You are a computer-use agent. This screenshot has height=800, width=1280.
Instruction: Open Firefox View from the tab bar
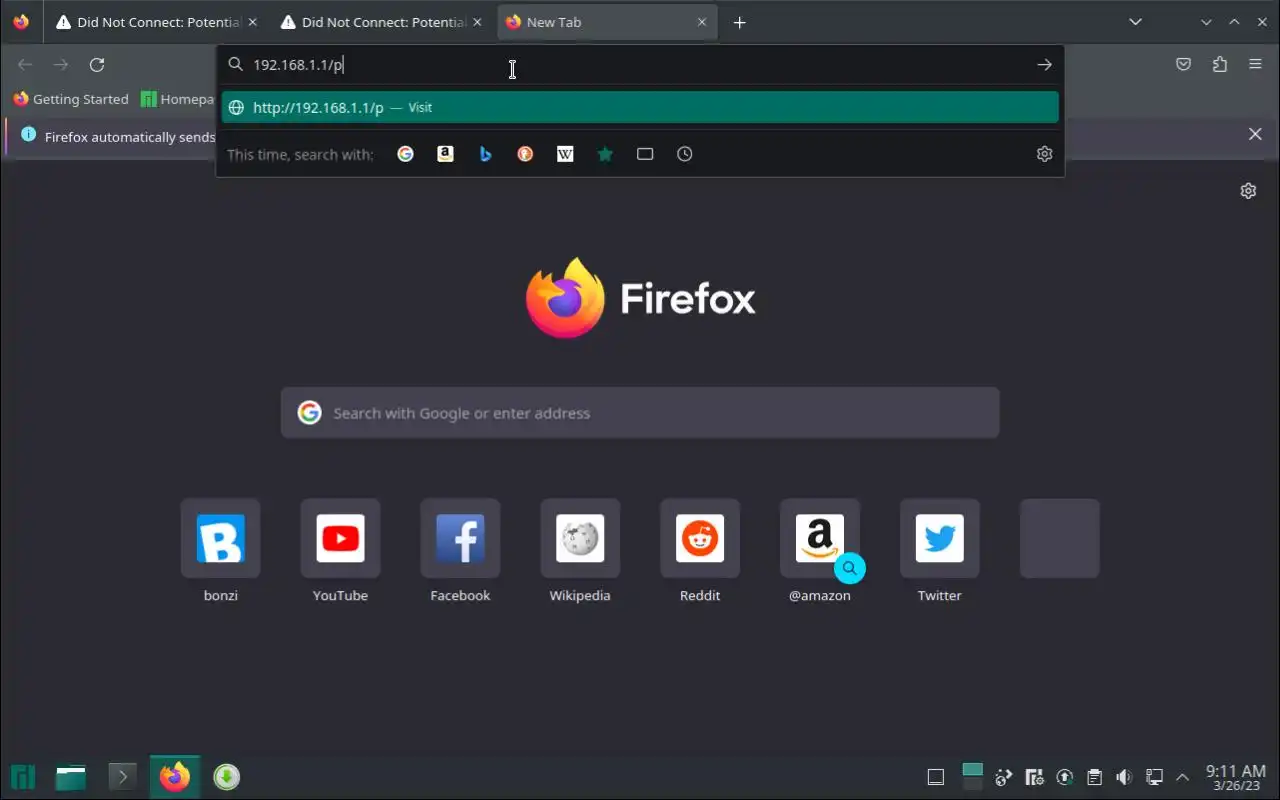pyautogui.click(x=21, y=22)
